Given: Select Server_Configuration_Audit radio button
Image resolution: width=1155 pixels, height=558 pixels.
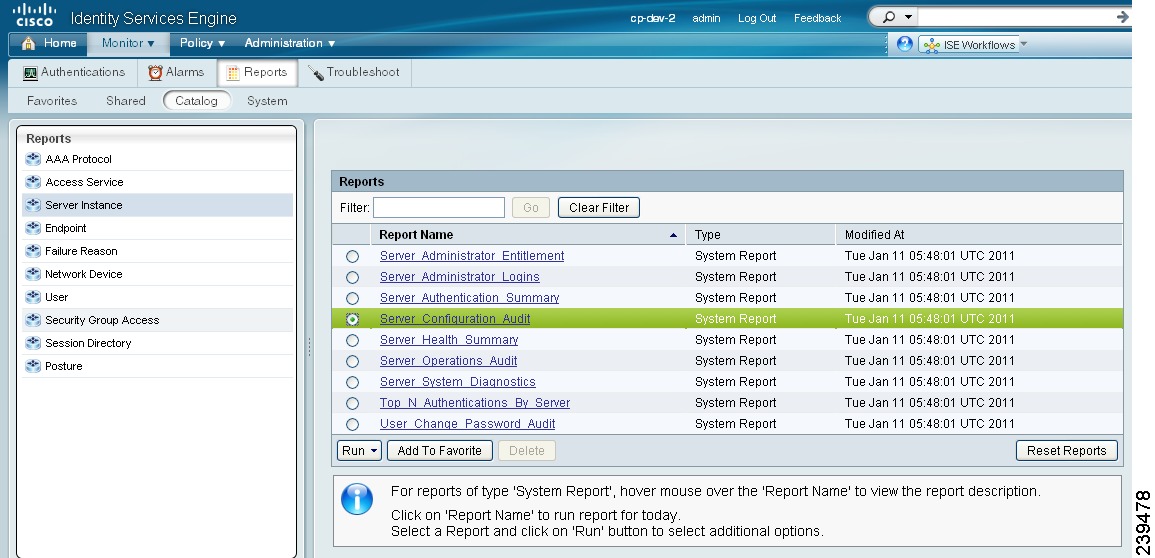Looking at the screenshot, I should (353, 319).
